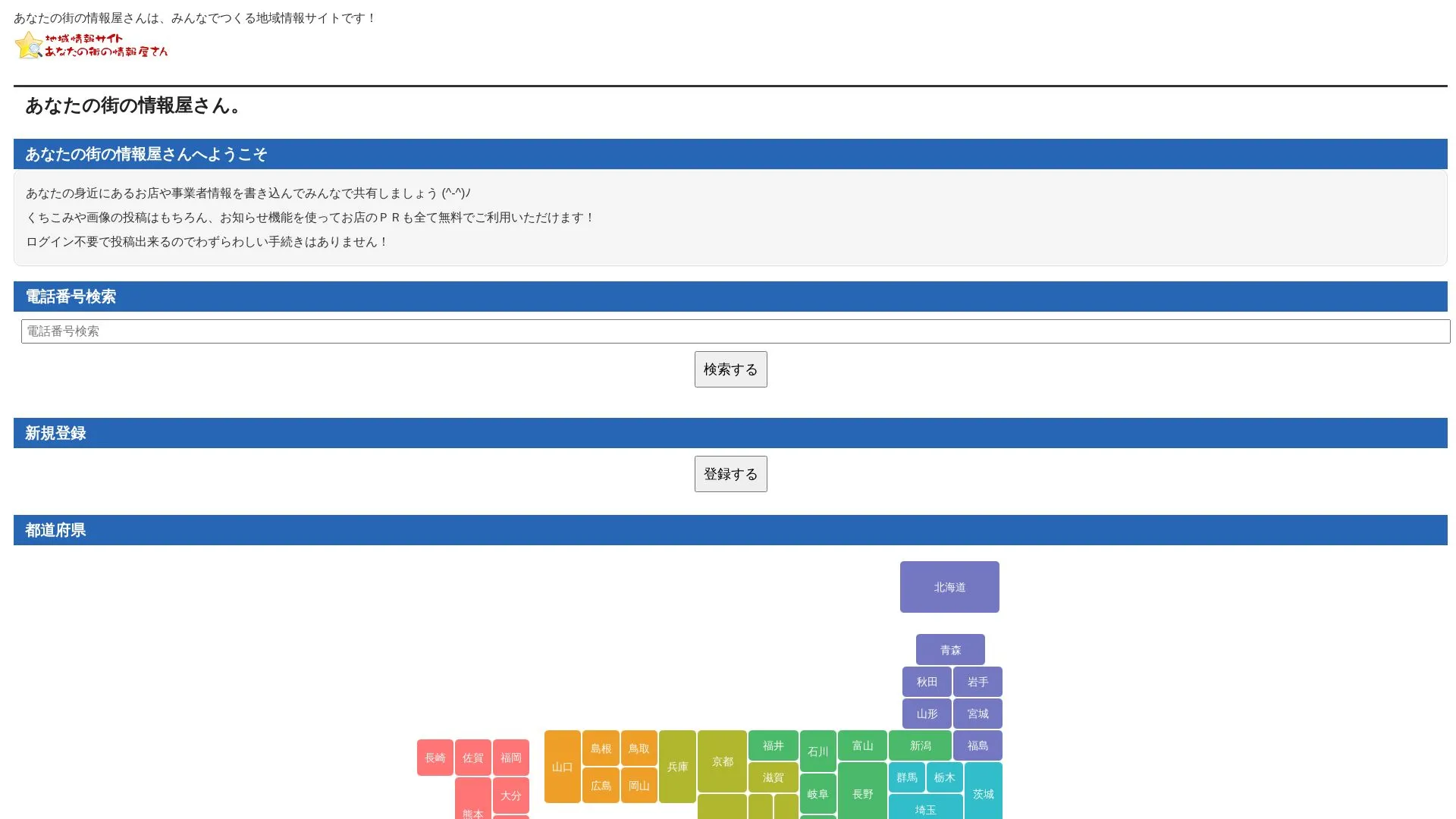Screen dimensions: 1456x819
Task: Open 兵庫 prefecture
Action: point(677,767)
